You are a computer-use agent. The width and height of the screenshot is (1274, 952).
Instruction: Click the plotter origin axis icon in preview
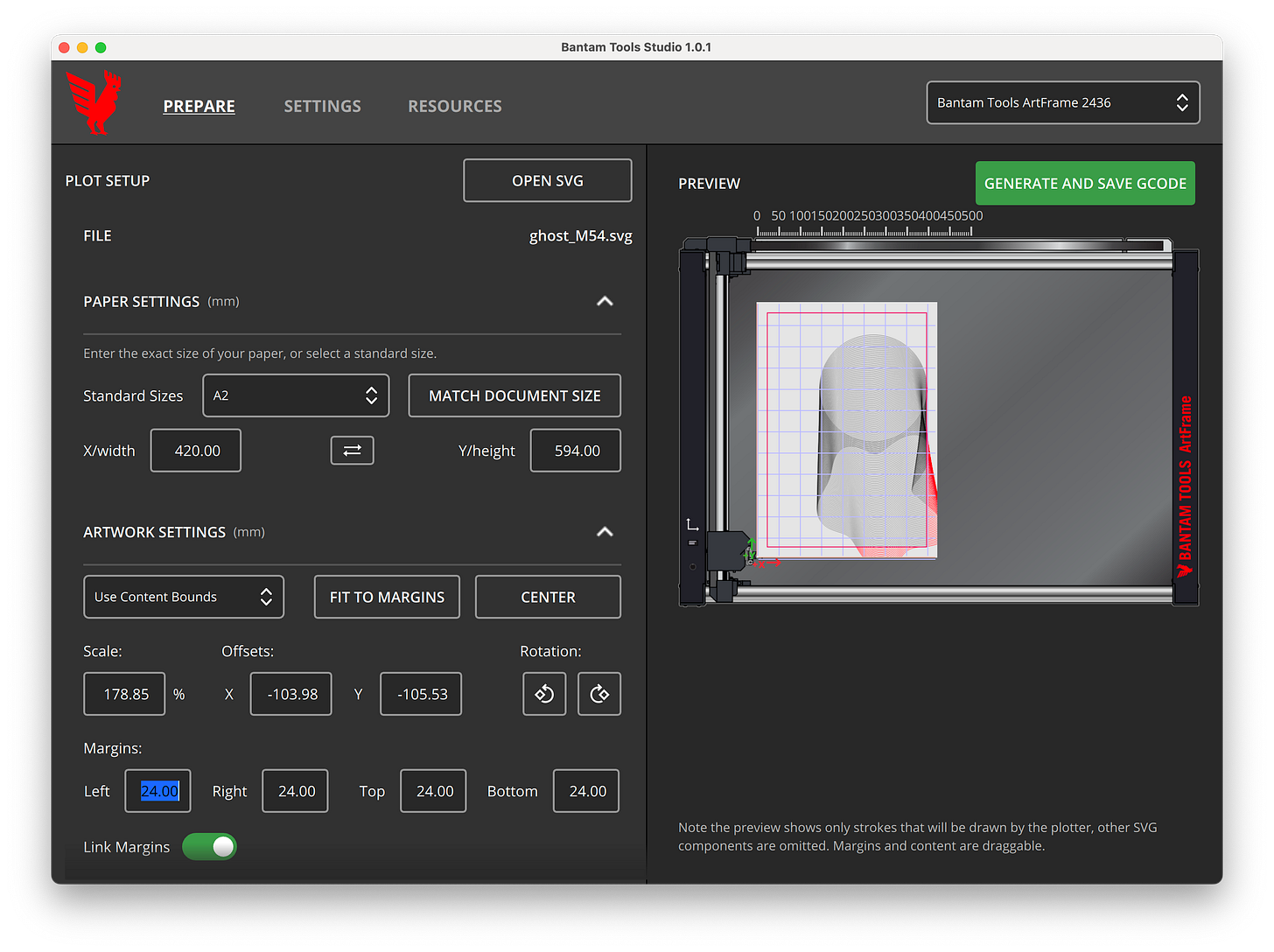(692, 524)
